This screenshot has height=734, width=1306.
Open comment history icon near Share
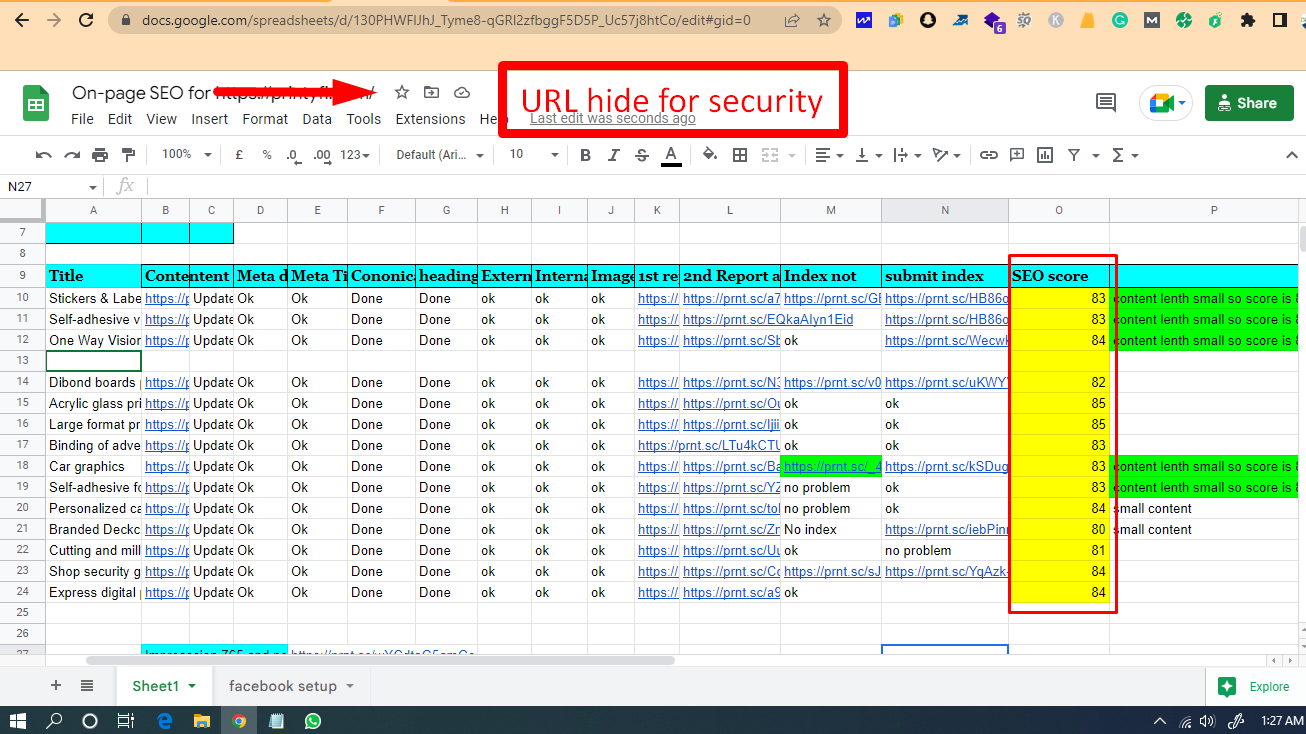(1106, 102)
